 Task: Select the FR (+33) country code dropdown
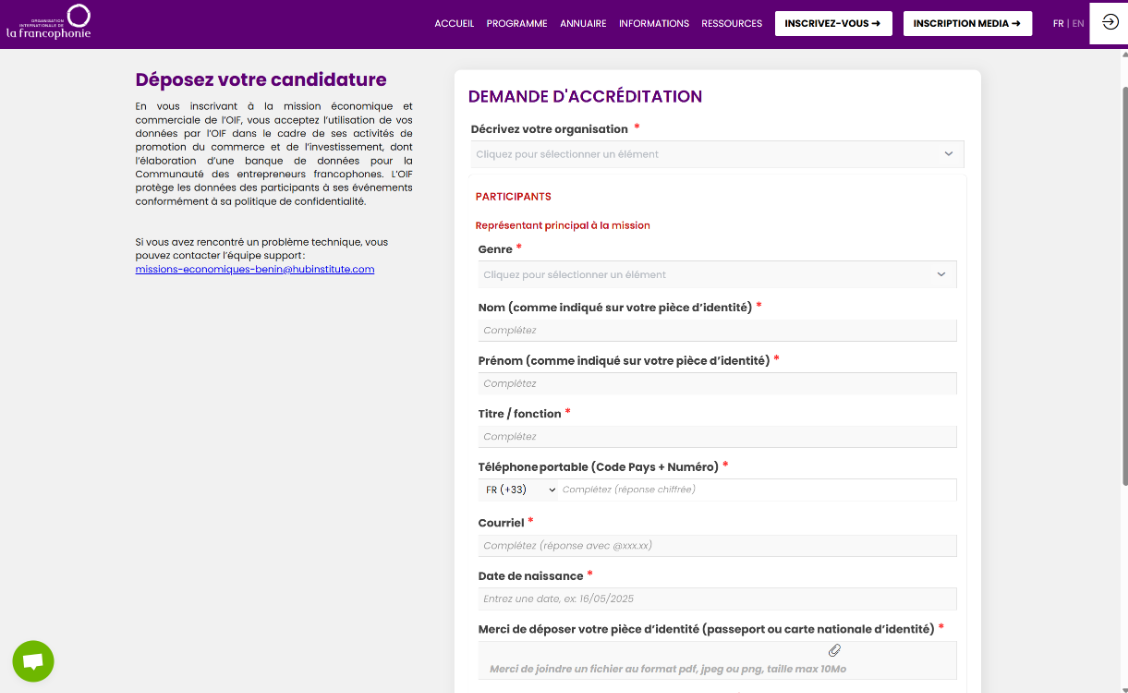pyautogui.click(x=520, y=490)
